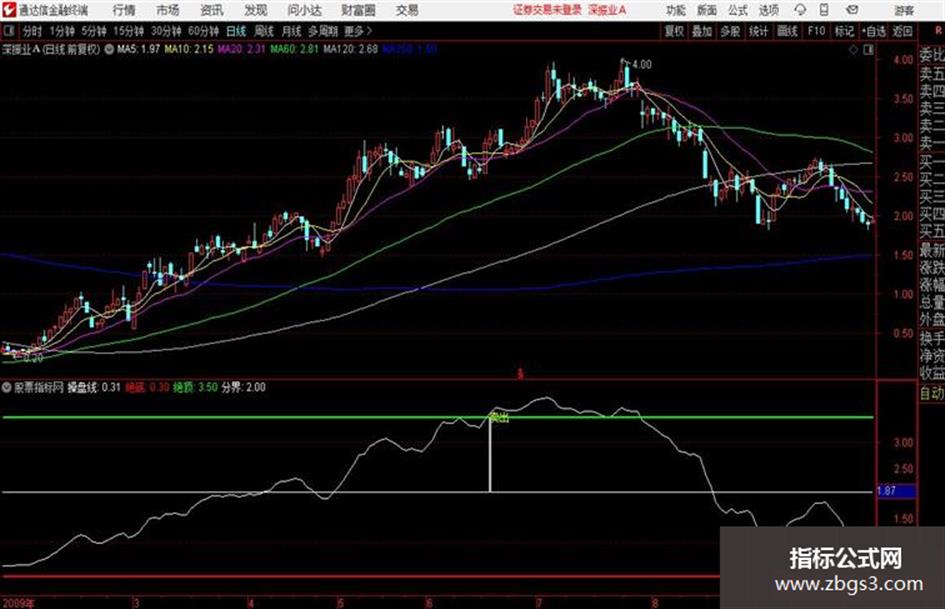The image size is (945, 609).
Task: Select the 多周期 multi-period tab
Action: point(323,31)
